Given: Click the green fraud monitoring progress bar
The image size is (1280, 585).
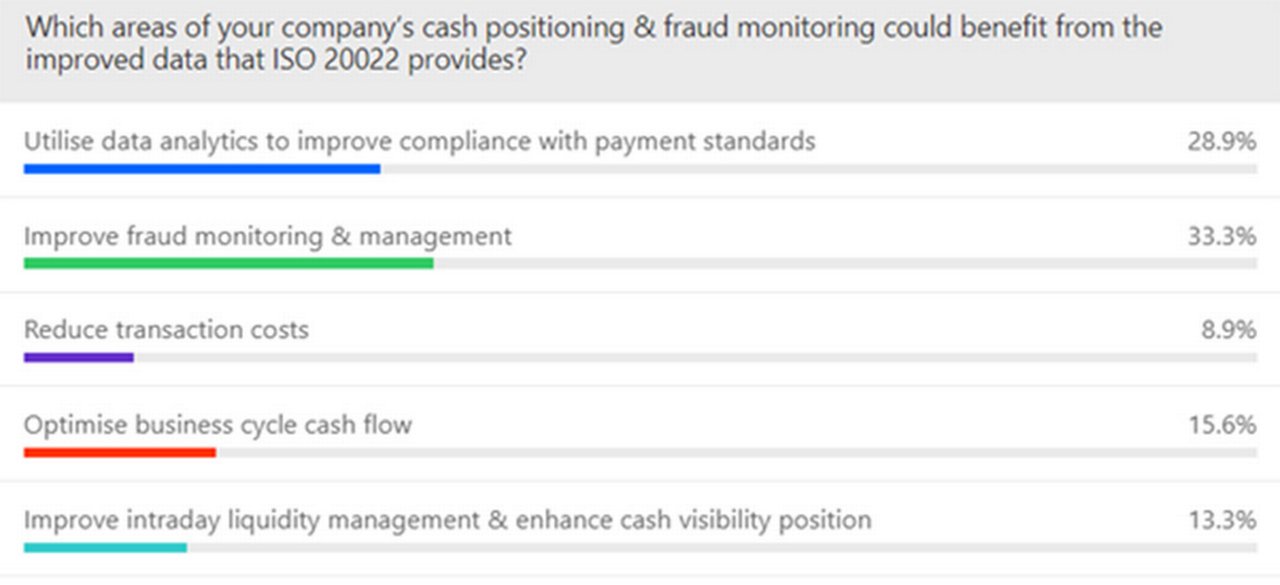Looking at the screenshot, I should coord(229,263).
